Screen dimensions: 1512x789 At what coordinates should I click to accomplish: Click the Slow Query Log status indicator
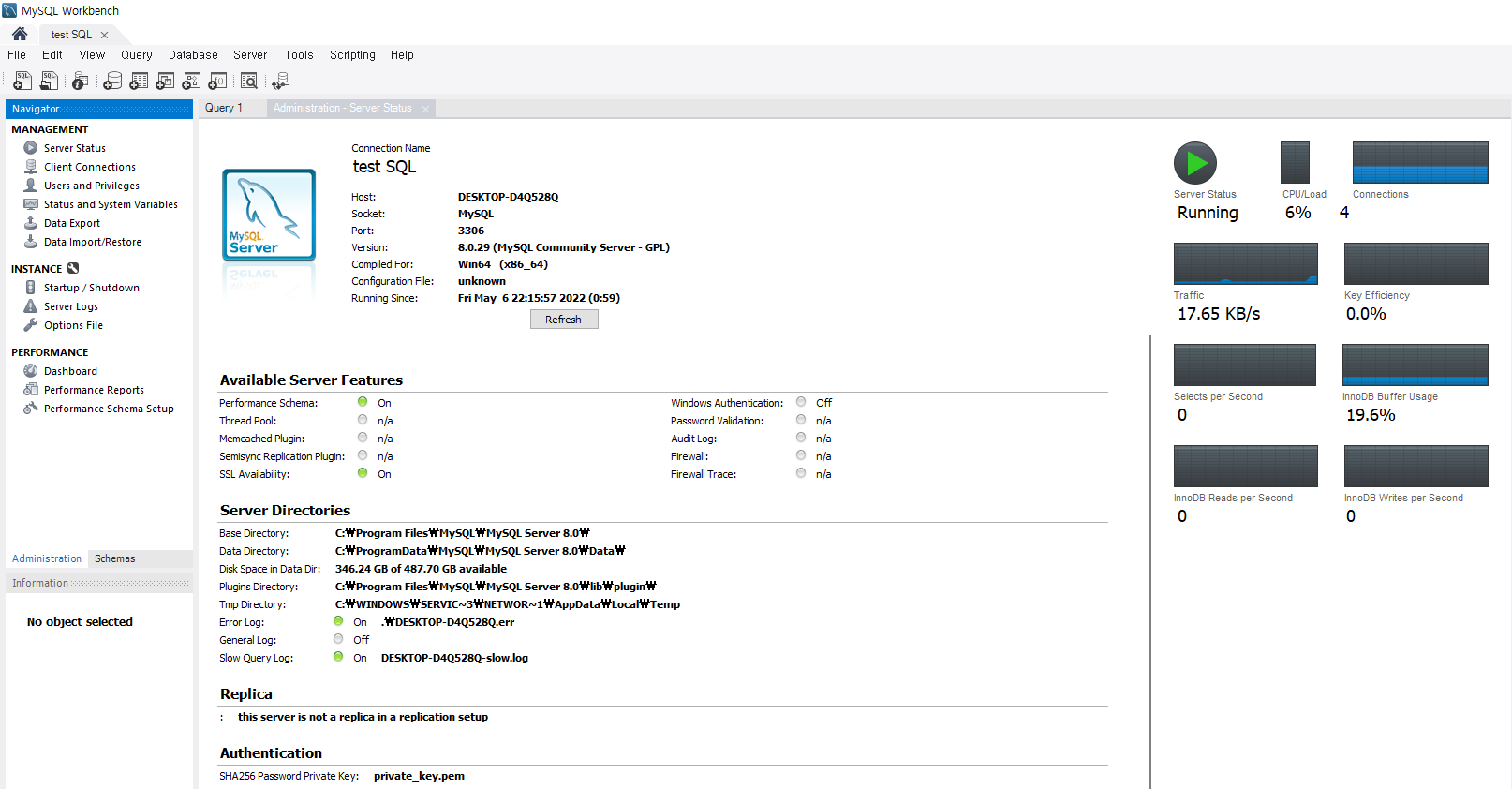tap(338, 657)
